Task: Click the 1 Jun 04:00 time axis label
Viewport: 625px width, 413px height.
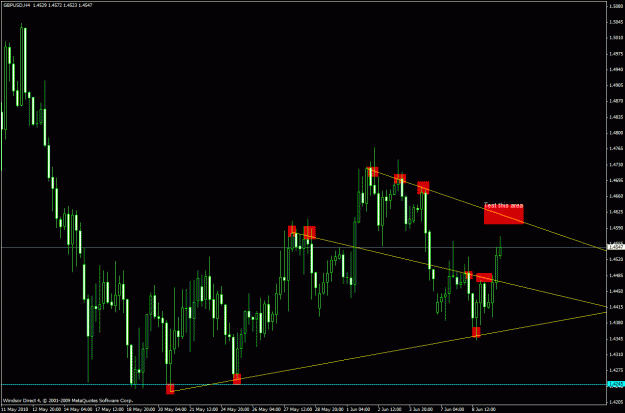Action: [358, 409]
